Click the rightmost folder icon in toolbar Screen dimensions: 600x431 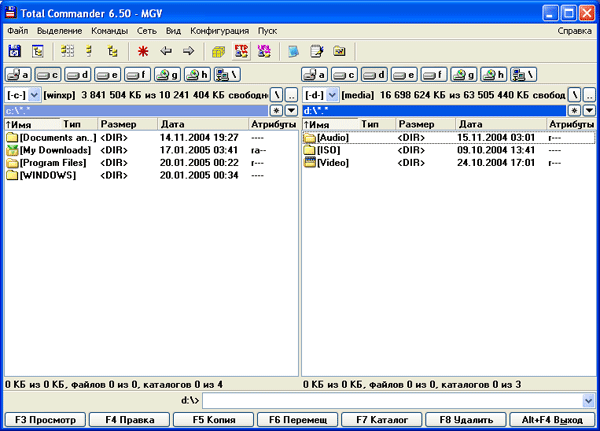tap(339, 51)
